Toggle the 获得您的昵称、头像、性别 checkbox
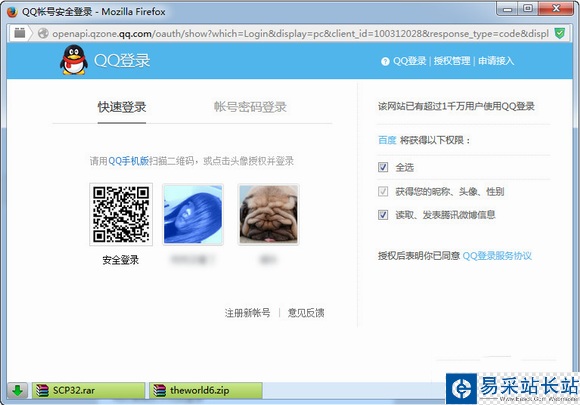This screenshot has width=580, height=405. pyautogui.click(x=383, y=191)
